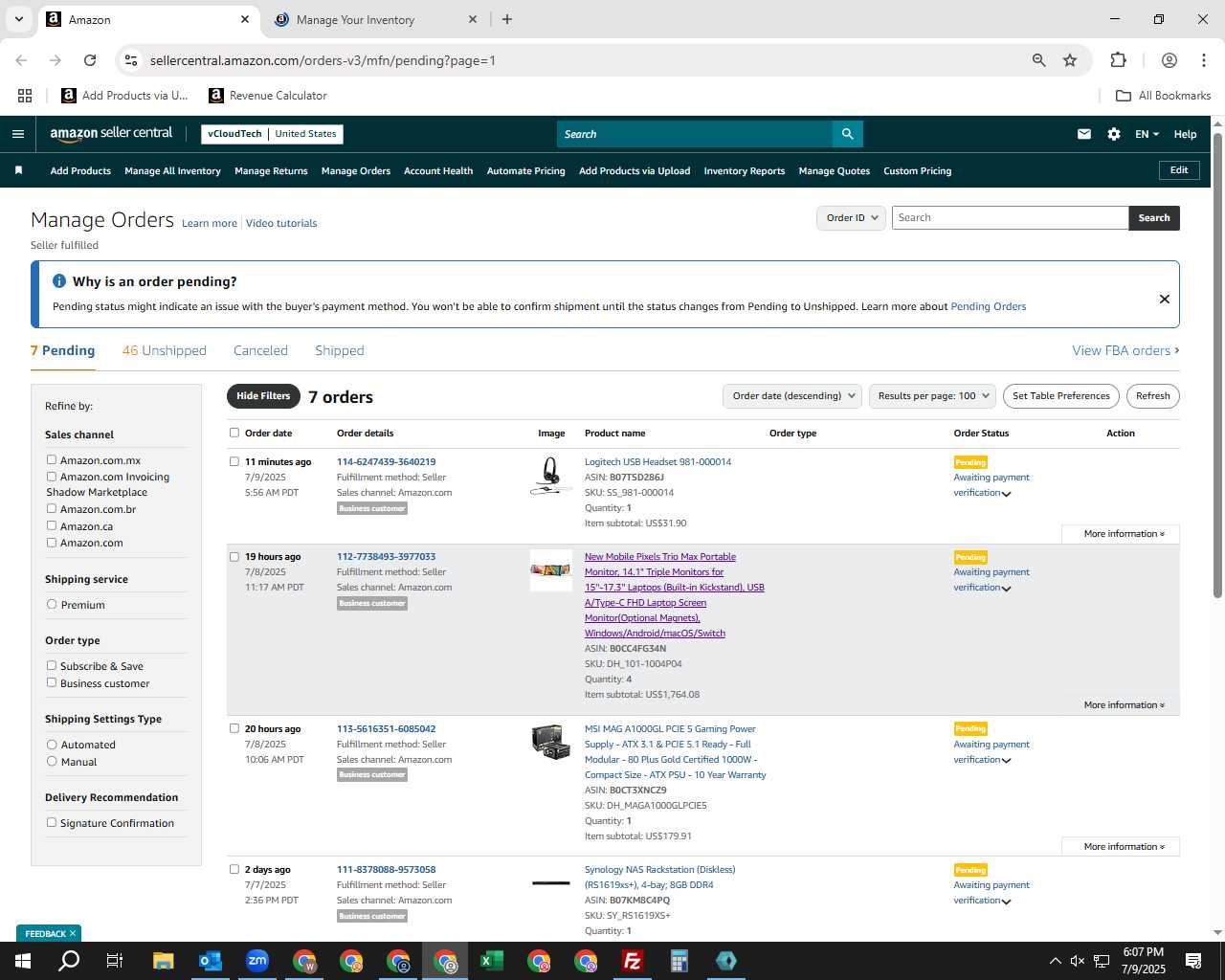The image size is (1225, 980).
Task: Open a new browser tab
Action: (507, 19)
